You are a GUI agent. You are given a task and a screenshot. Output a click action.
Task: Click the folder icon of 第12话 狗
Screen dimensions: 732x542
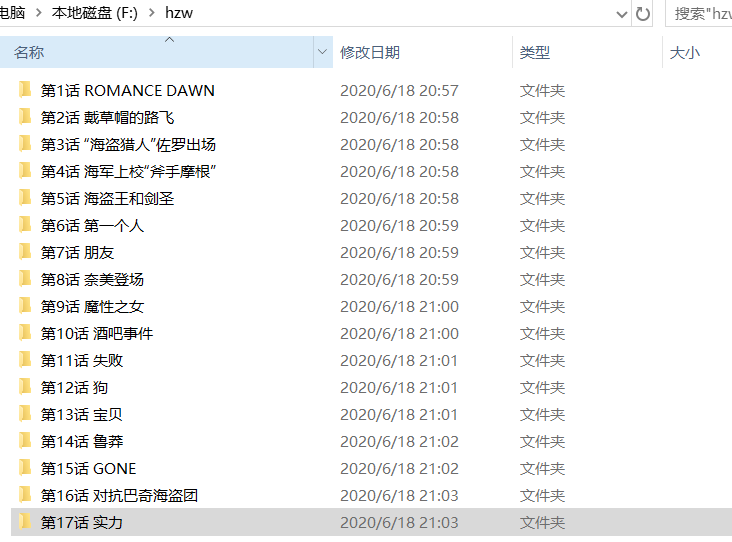pos(25,387)
